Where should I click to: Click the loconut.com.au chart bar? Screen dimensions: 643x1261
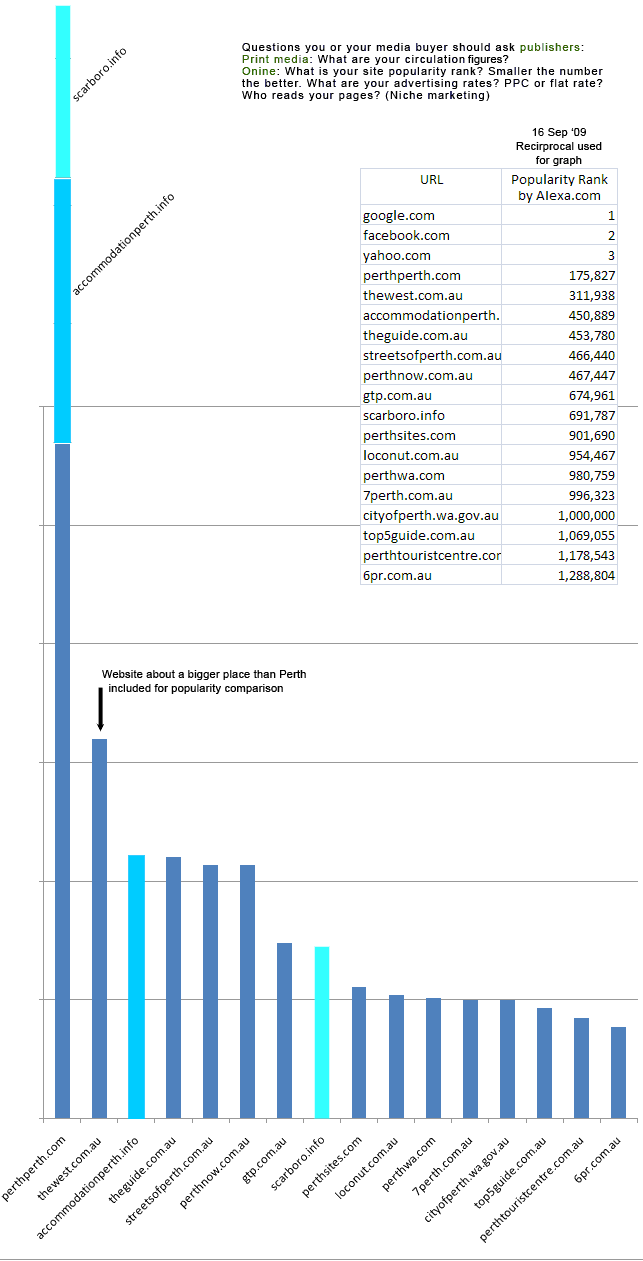tap(397, 1056)
